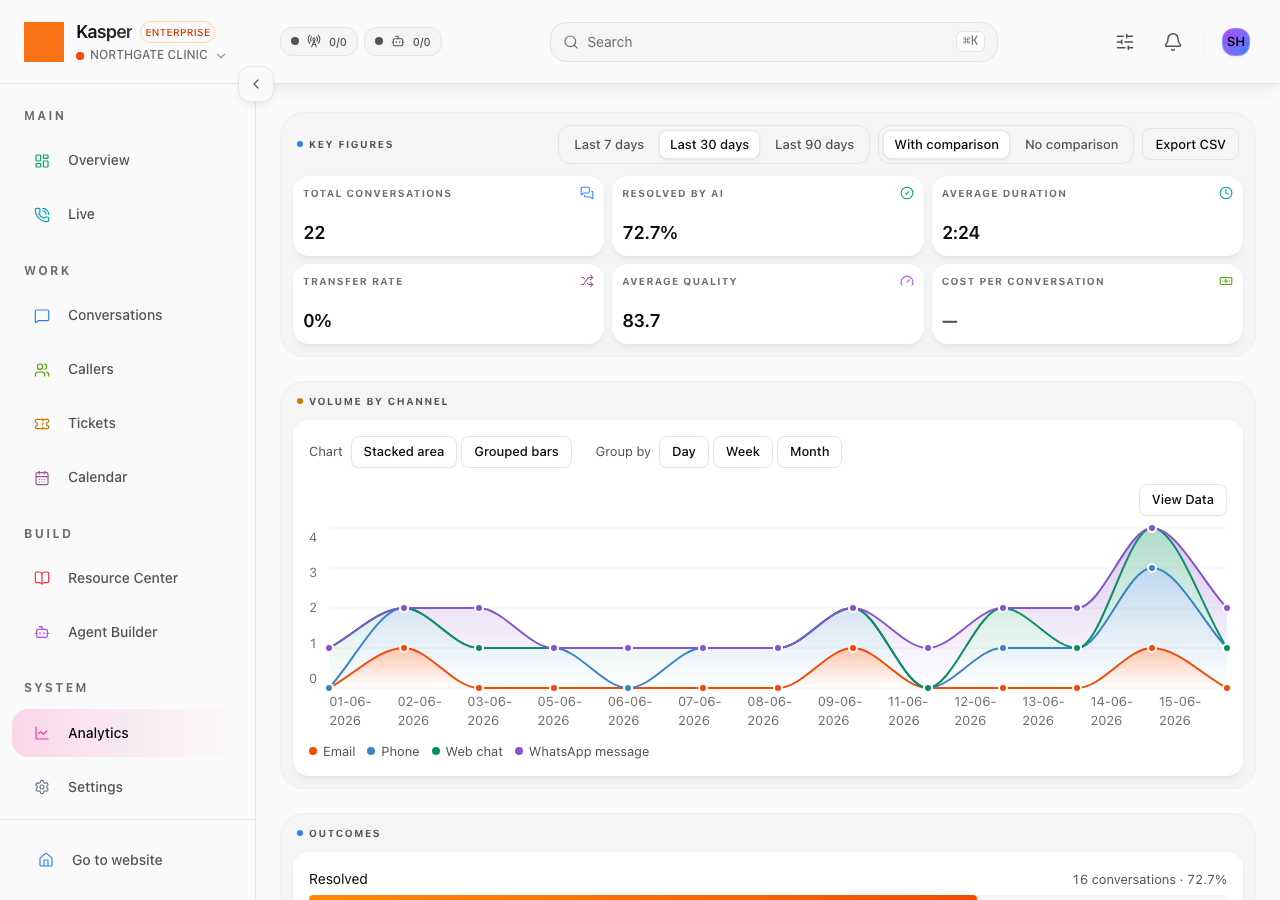Click the '72.7%' resolved by AI value

coord(650,233)
